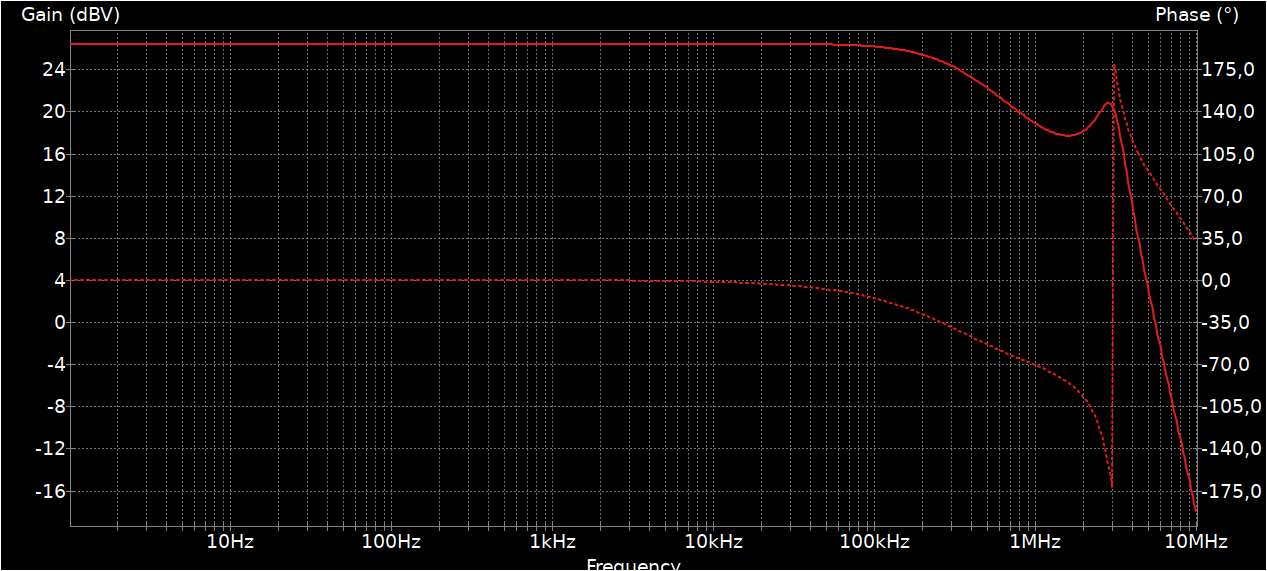
Task: Click the 0,0 phase axis value
Action: point(1217,280)
